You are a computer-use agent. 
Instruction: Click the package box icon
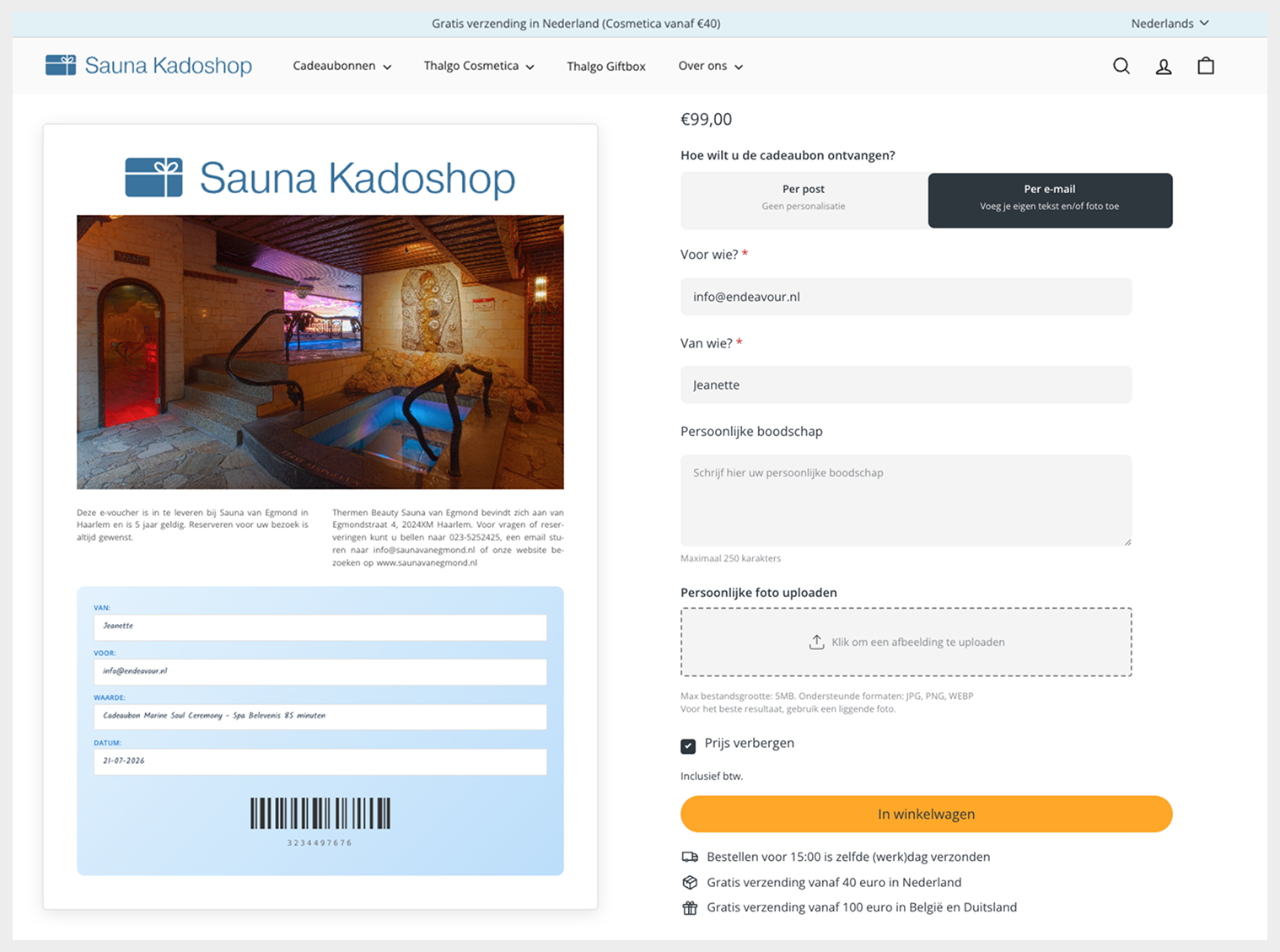[690, 882]
